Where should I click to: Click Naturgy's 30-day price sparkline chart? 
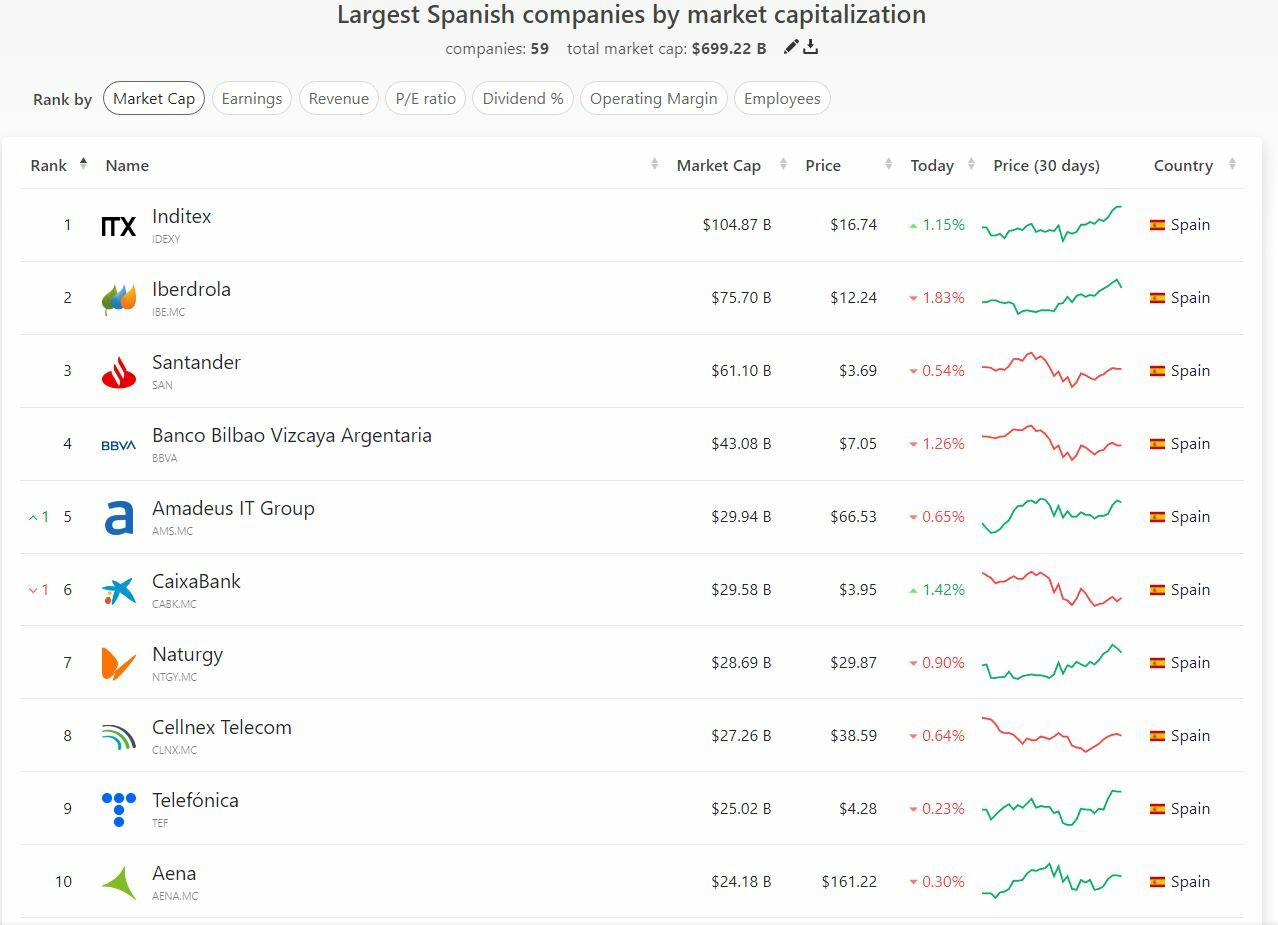(x=1052, y=663)
